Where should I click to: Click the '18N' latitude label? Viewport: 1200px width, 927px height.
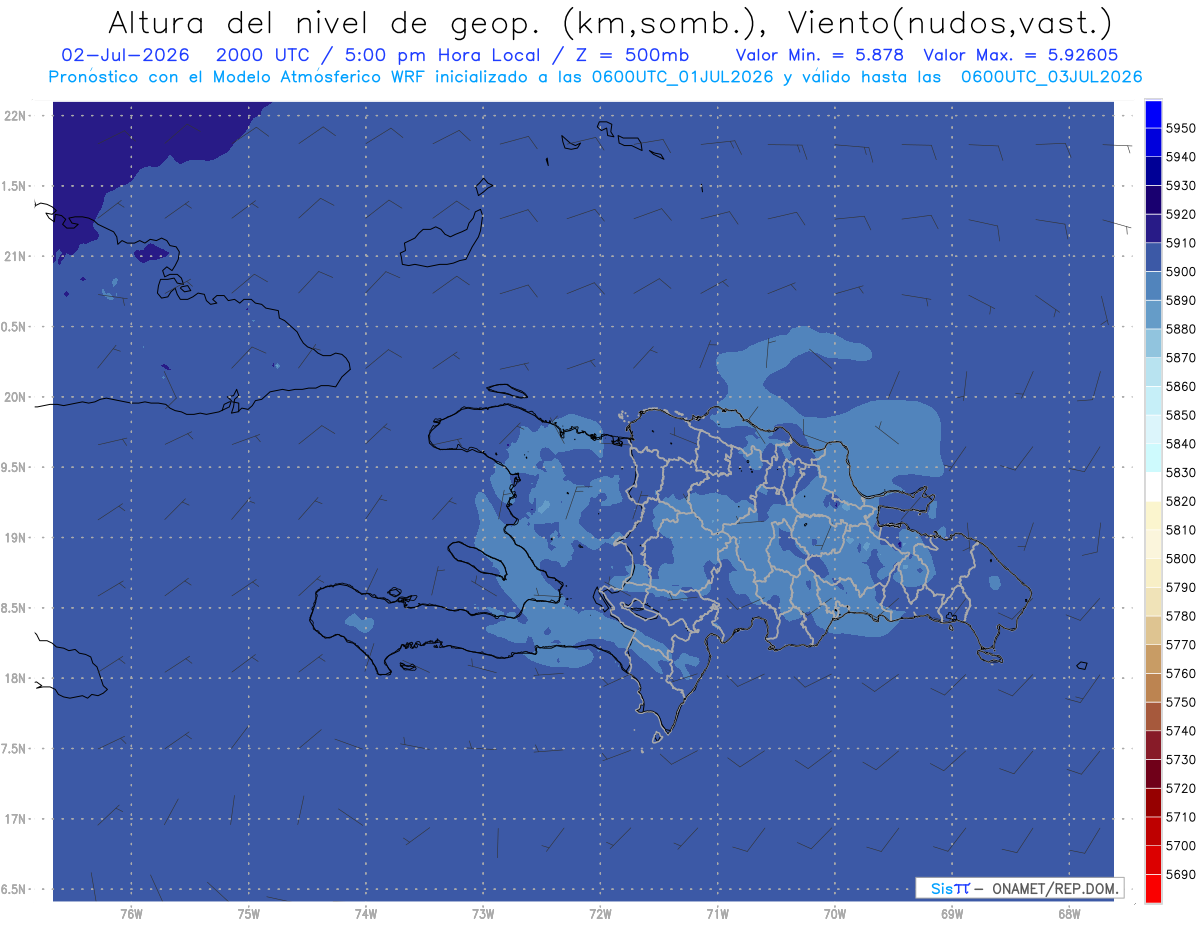tap(15, 679)
